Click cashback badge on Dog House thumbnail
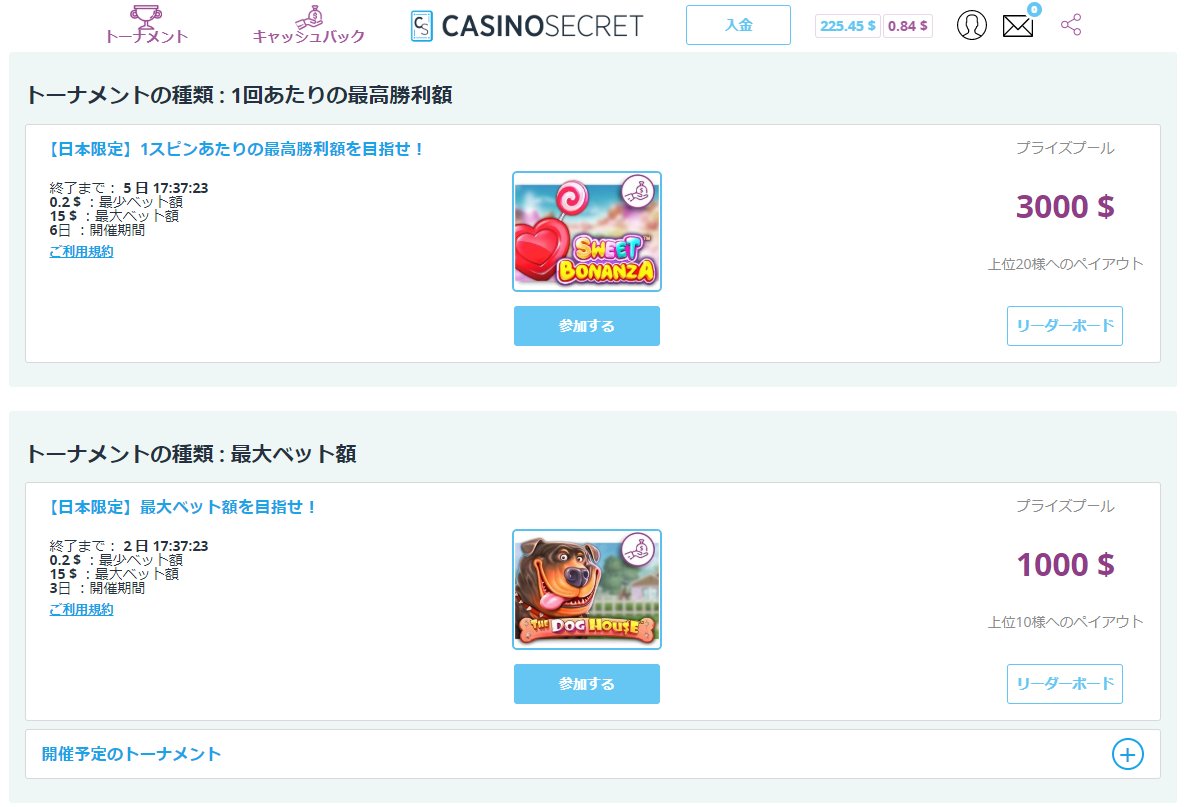 click(x=638, y=550)
